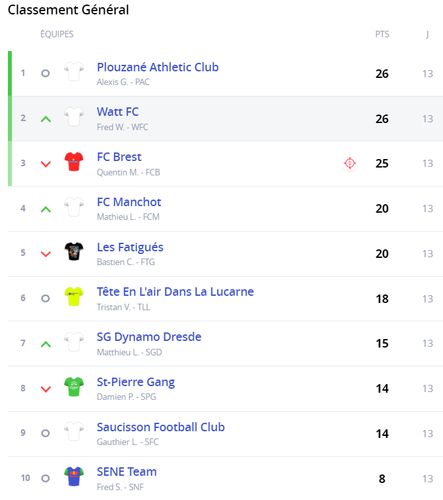Viewport: 443px width, 500px height.
Task: Click Watt FC's green up arrow
Action: tap(46, 119)
